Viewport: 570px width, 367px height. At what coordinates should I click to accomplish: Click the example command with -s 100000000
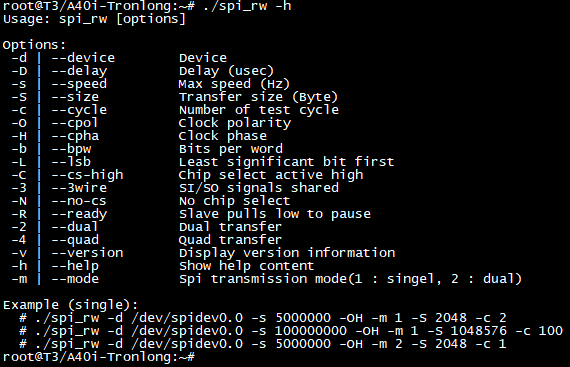coord(291,331)
